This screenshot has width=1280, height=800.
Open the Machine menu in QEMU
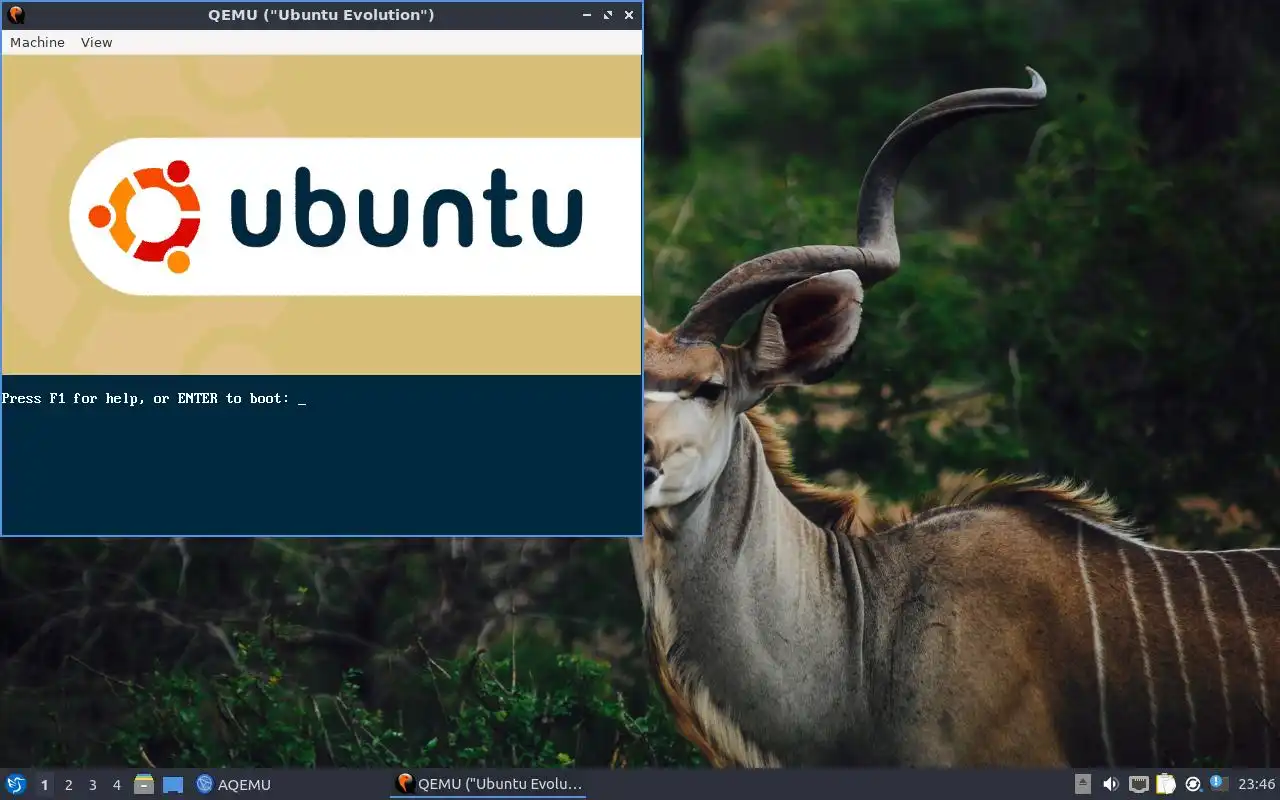37,42
